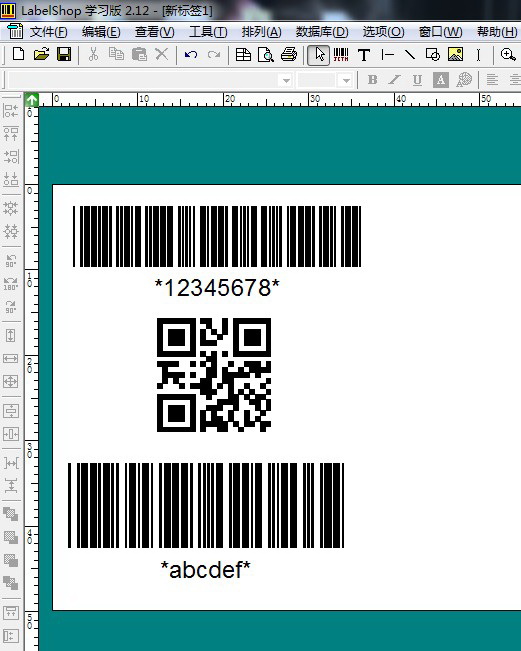Select the barcode tool in toolbar
The width and height of the screenshot is (521, 651).
341,55
